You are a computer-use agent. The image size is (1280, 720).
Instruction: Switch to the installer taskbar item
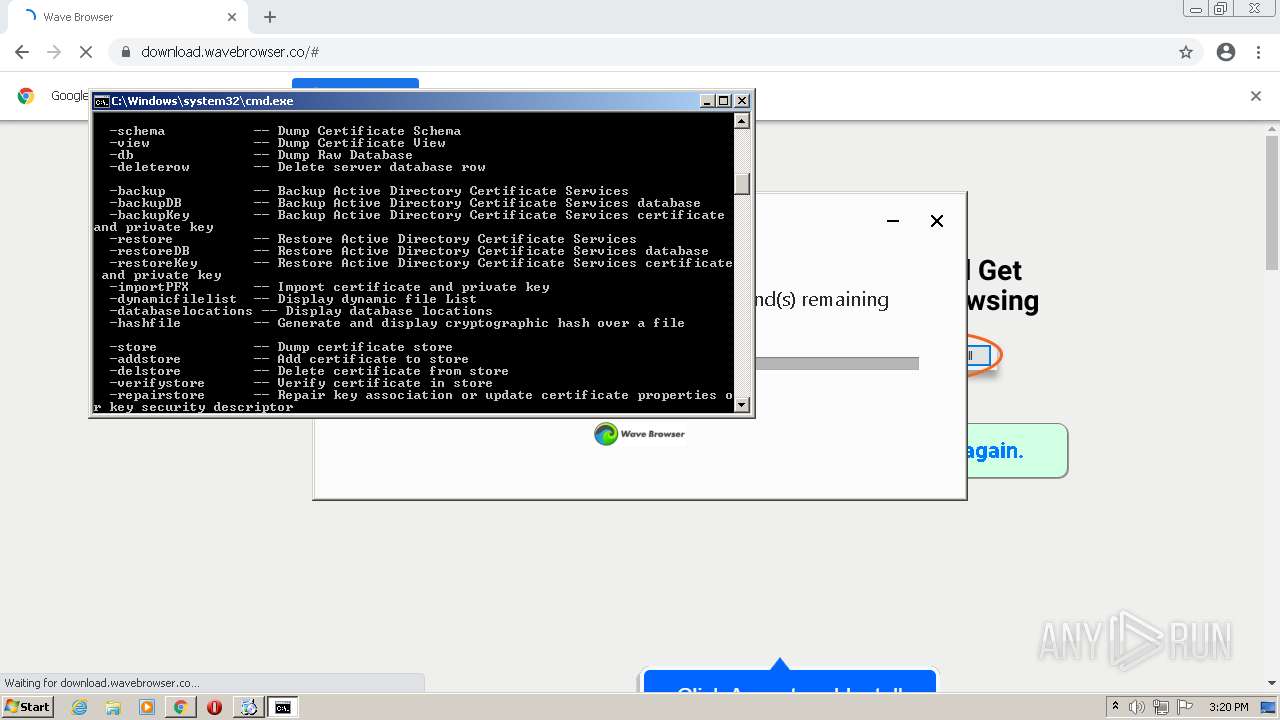click(x=248, y=707)
